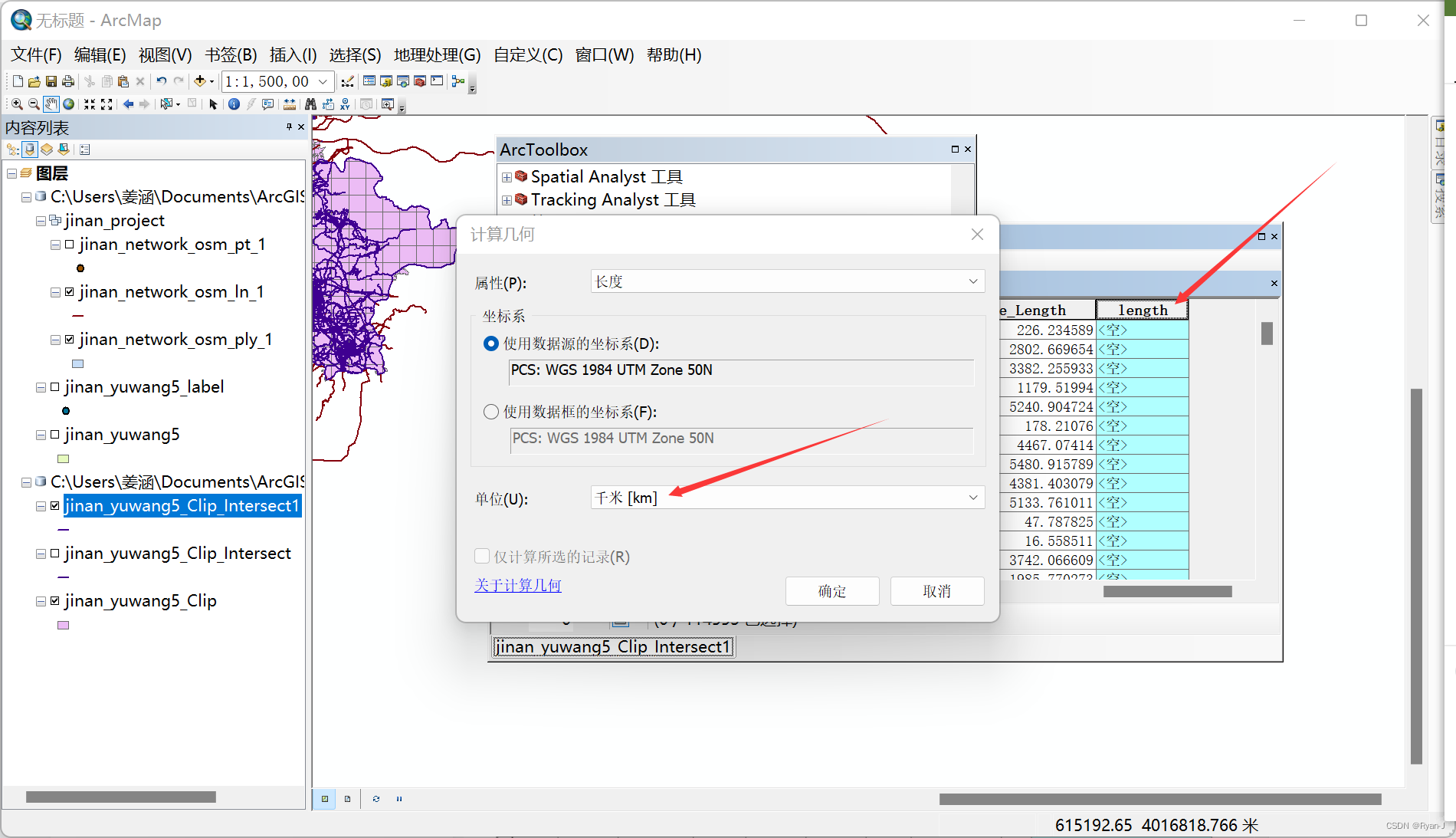Open the 地理处理(G) menu

[x=437, y=55]
